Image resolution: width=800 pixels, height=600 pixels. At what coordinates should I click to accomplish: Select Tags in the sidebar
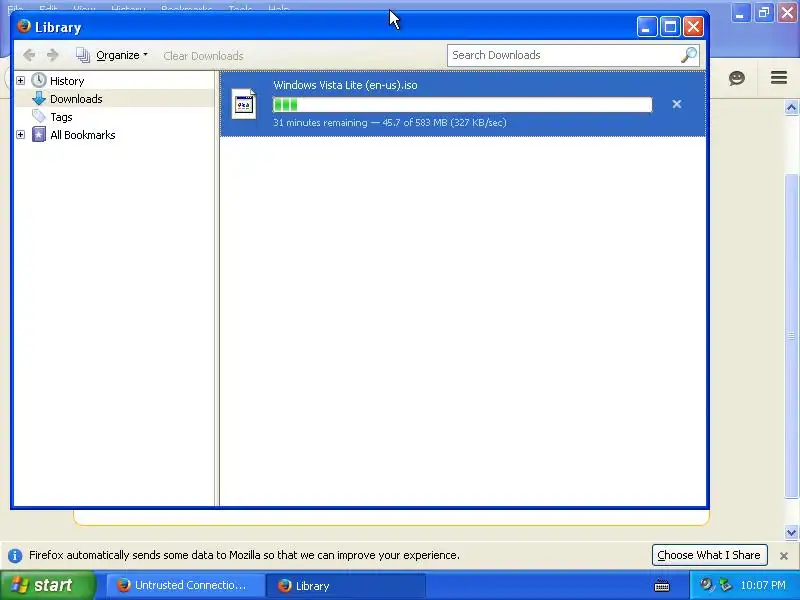coord(61,117)
